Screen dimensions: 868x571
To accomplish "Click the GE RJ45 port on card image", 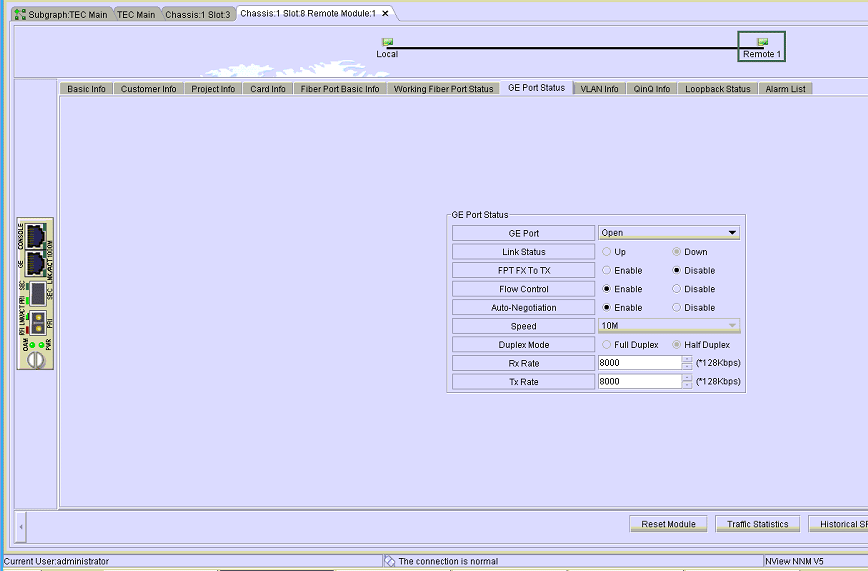I will [36, 264].
